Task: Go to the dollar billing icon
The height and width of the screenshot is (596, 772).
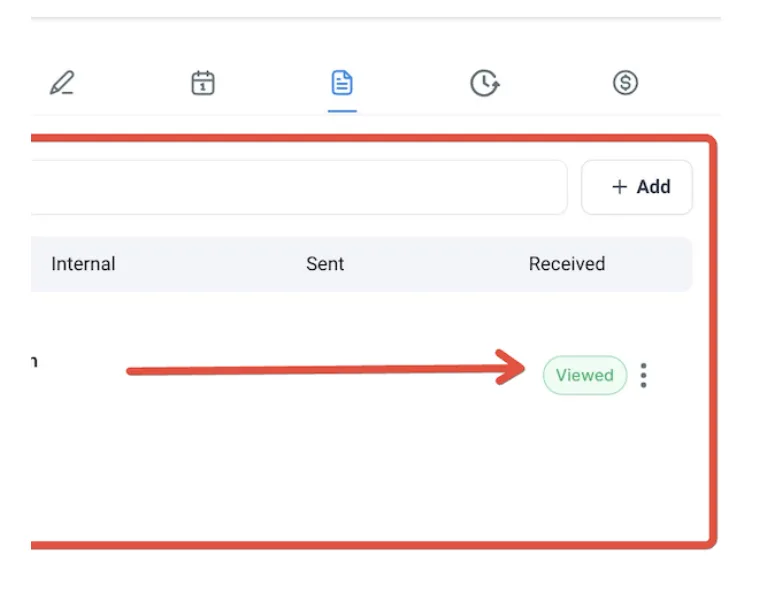Action: tap(625, 83)
